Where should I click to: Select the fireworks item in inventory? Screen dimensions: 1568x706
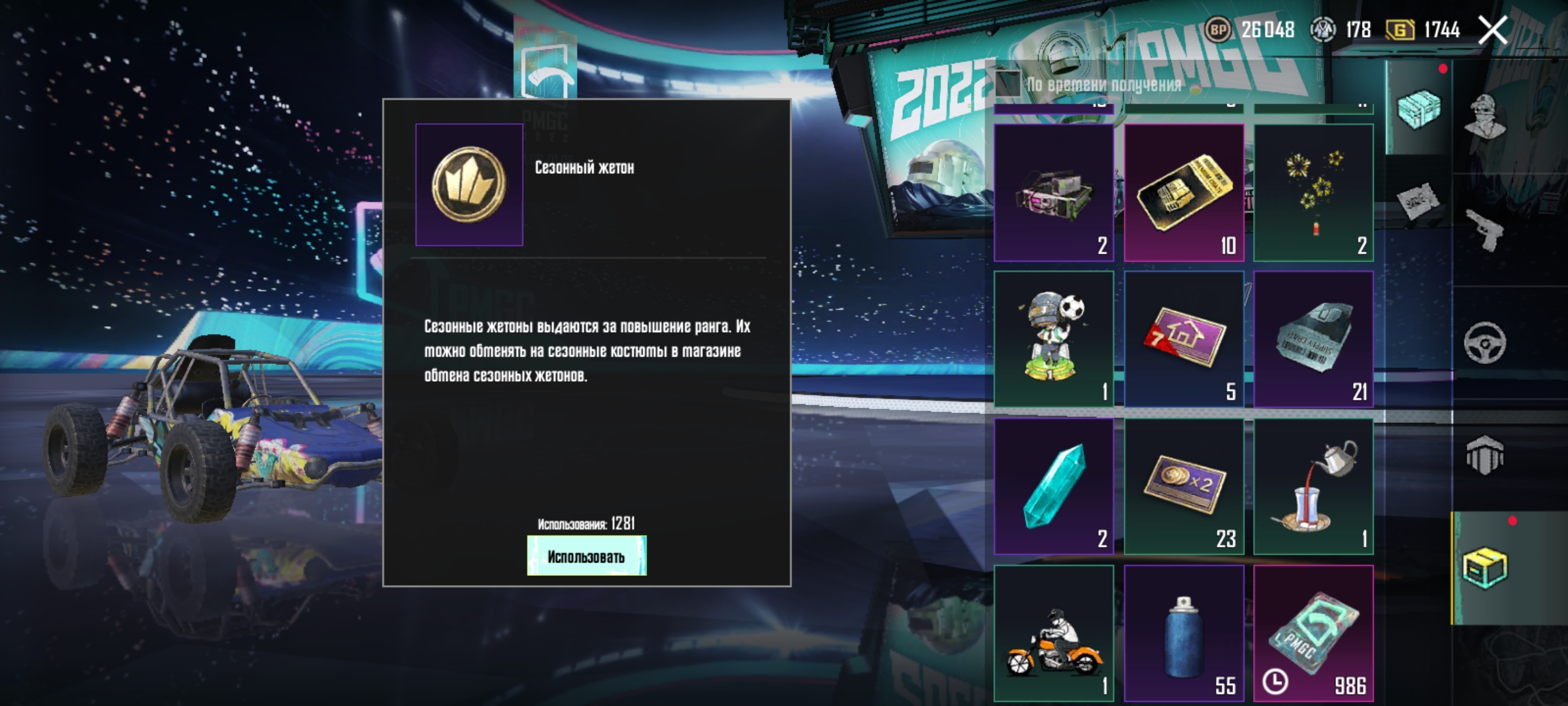coord(1313,193)
